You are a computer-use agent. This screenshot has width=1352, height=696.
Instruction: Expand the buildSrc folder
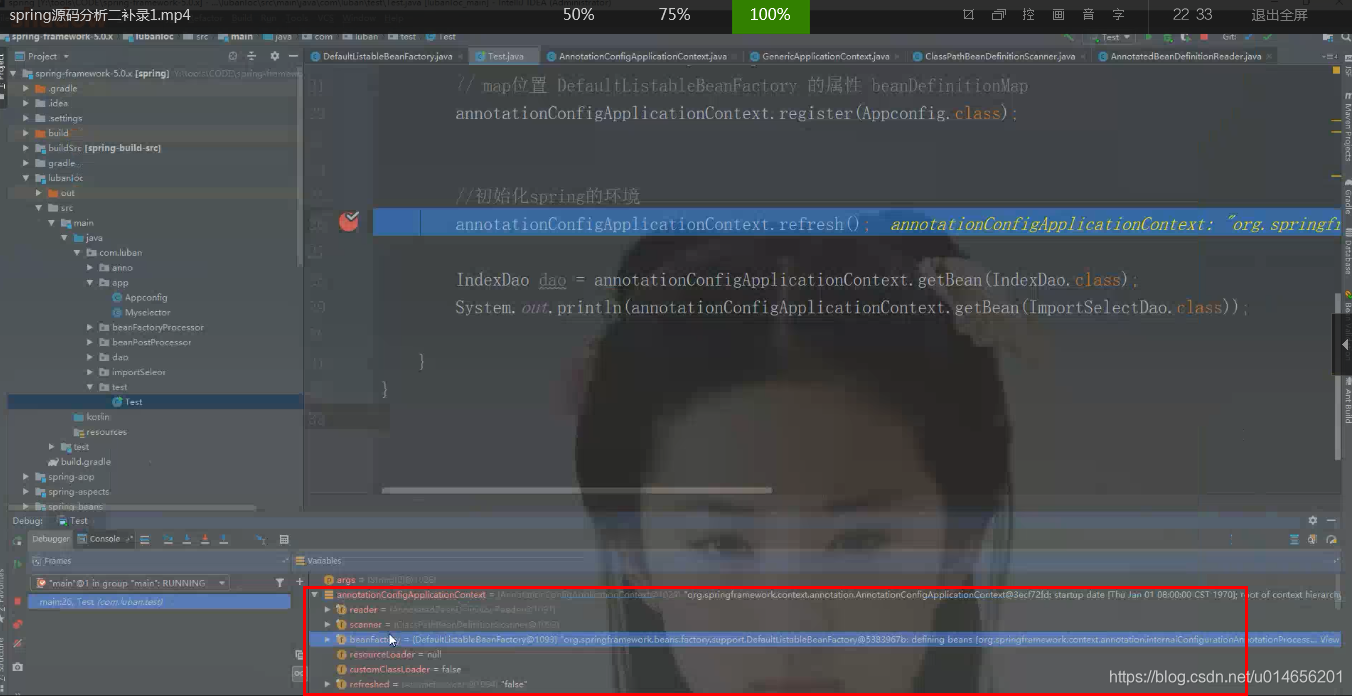tap(27, 148)
